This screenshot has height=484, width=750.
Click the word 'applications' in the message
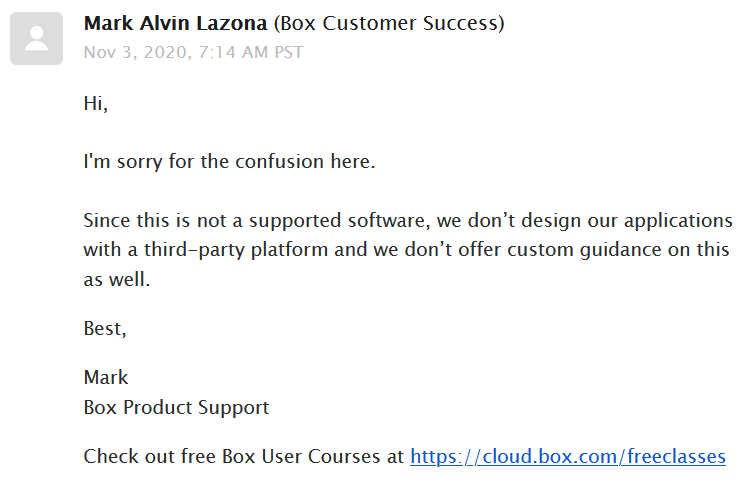click(678, 221)
